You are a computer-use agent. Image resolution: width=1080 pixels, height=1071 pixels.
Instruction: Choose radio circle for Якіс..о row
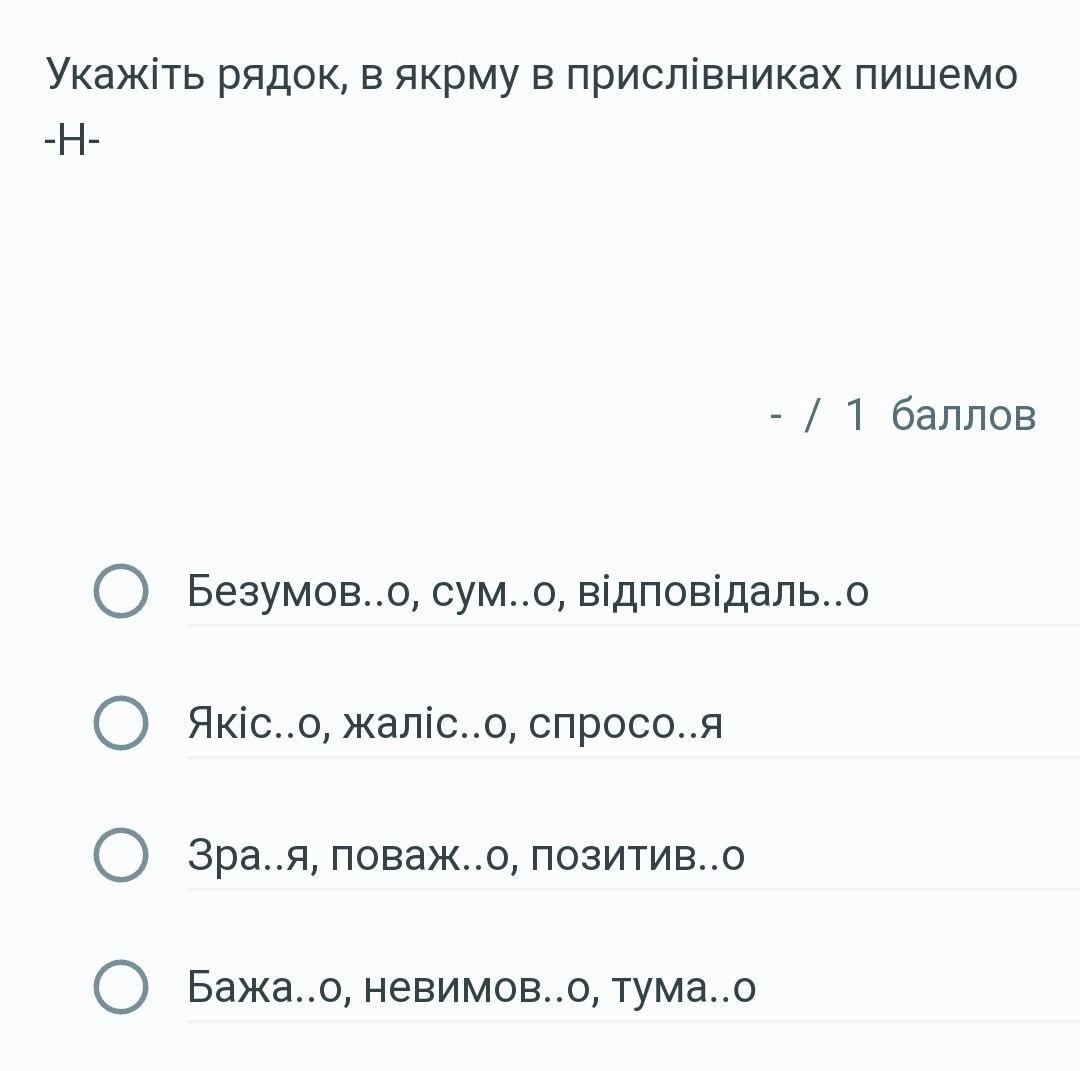tap(121, 723)
